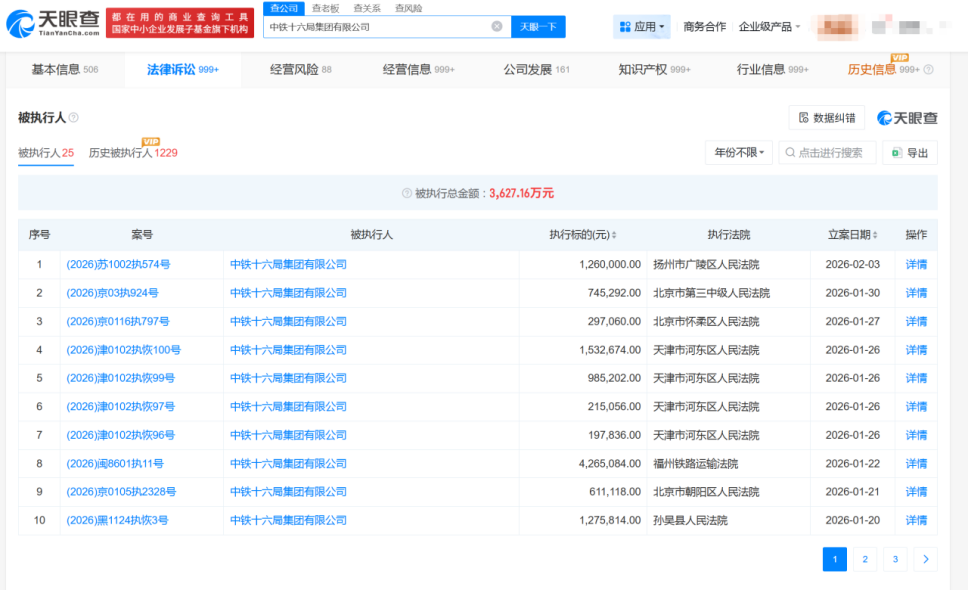Click the help icon before 被执行总金额
Screen dimensions: 969x590
[x=407, y=193]
